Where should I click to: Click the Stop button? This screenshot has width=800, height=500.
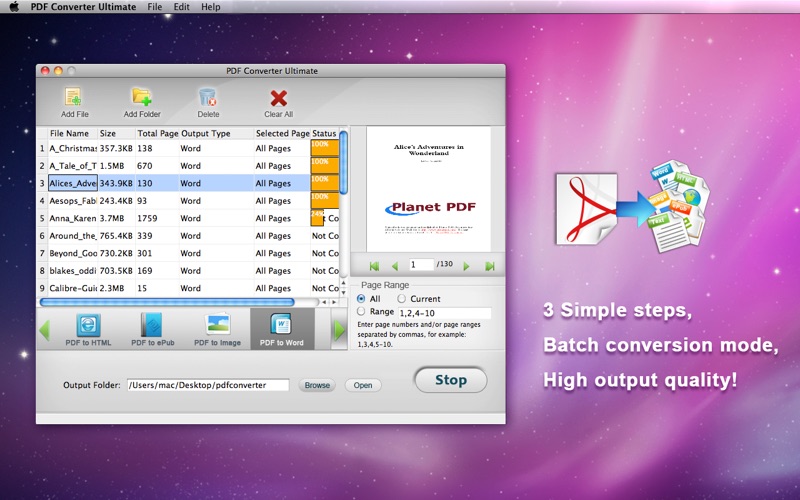click(451, 380)
